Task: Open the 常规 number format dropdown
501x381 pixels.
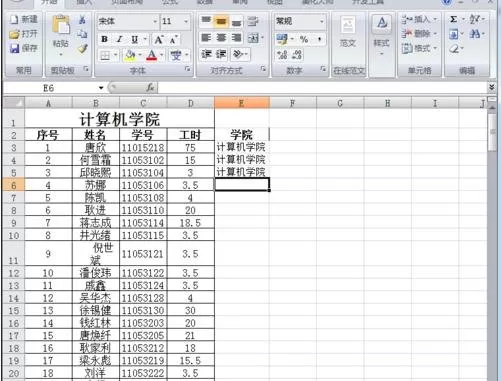Action: point(321,22)
